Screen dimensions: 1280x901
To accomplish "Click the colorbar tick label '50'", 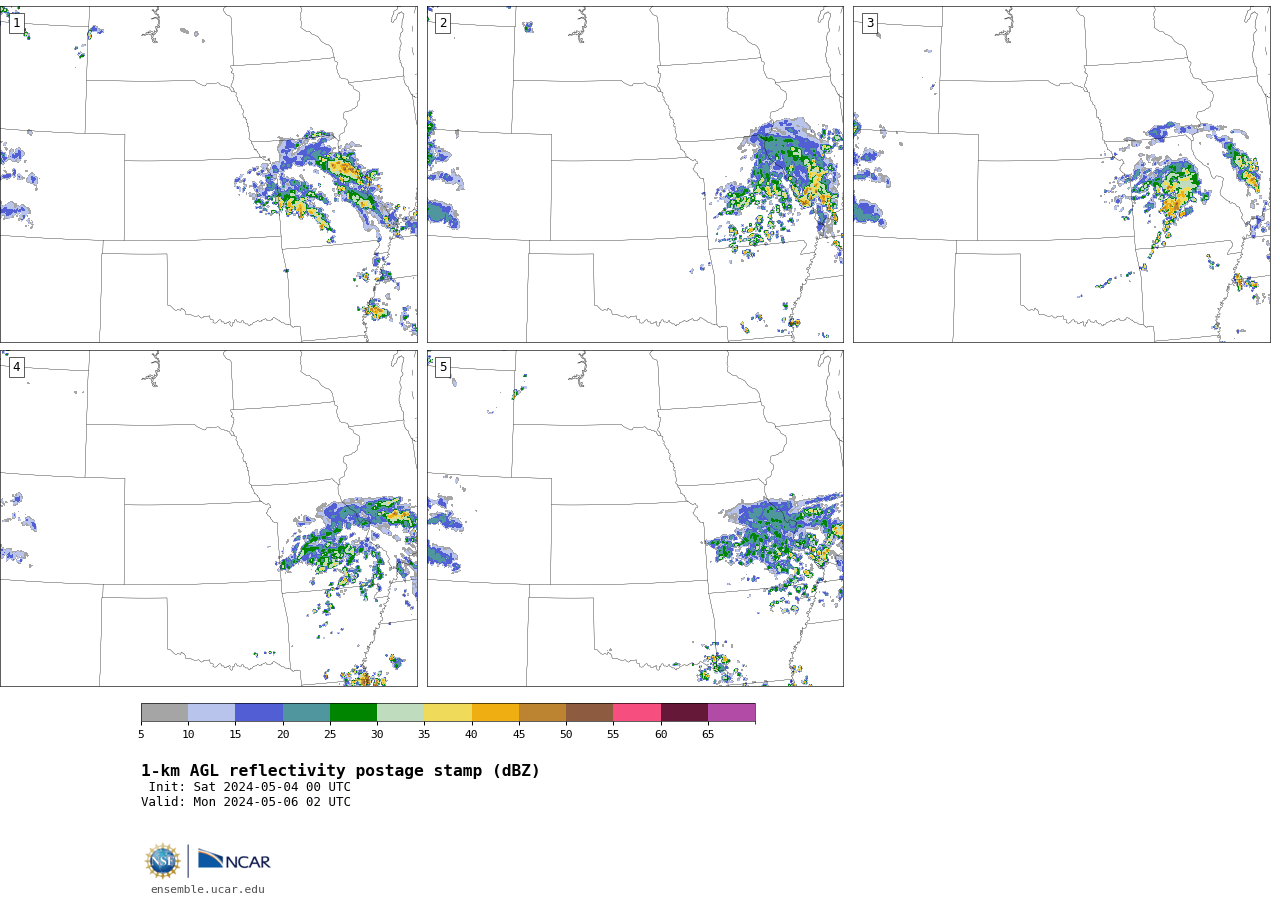I will pyautogui.click(x=566, y=735).
